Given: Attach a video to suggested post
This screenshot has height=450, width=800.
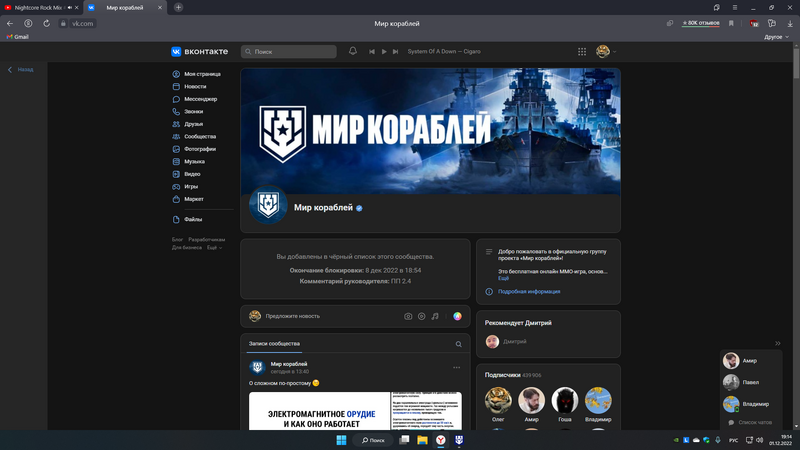Looking at the screenshot, I should click(x=421, y=316).
